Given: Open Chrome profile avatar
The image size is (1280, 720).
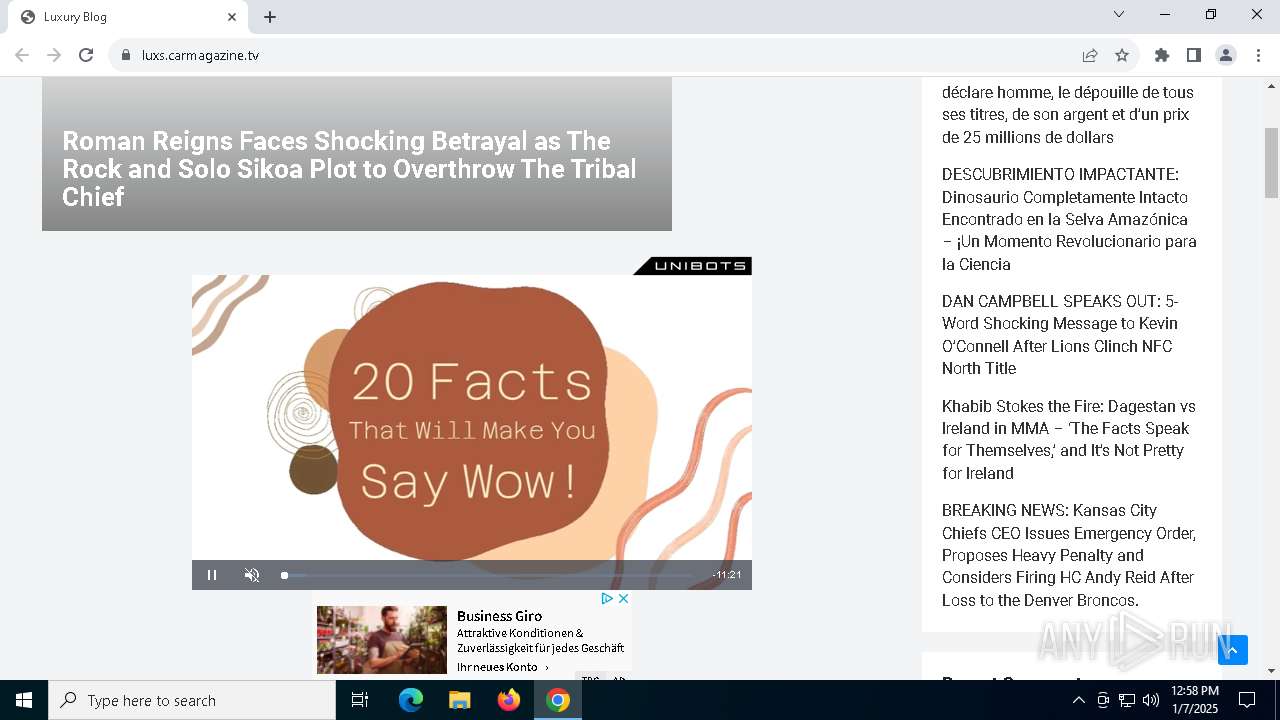Looking at the screenshot, I should tap(1226, 55).
